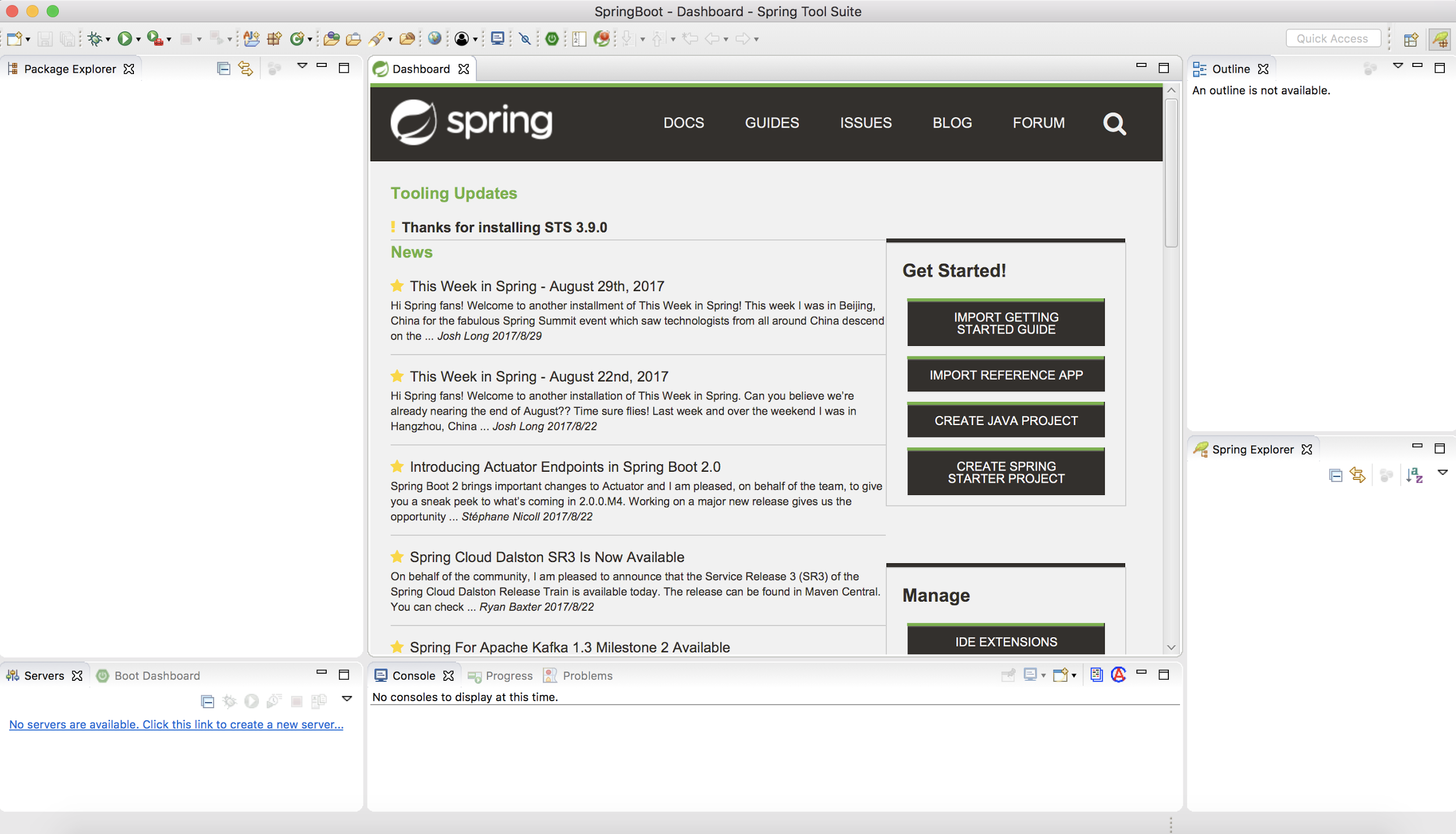Open the web browser globe icon
Viewport: 1456px width, 834px height.
coord(434,39)
